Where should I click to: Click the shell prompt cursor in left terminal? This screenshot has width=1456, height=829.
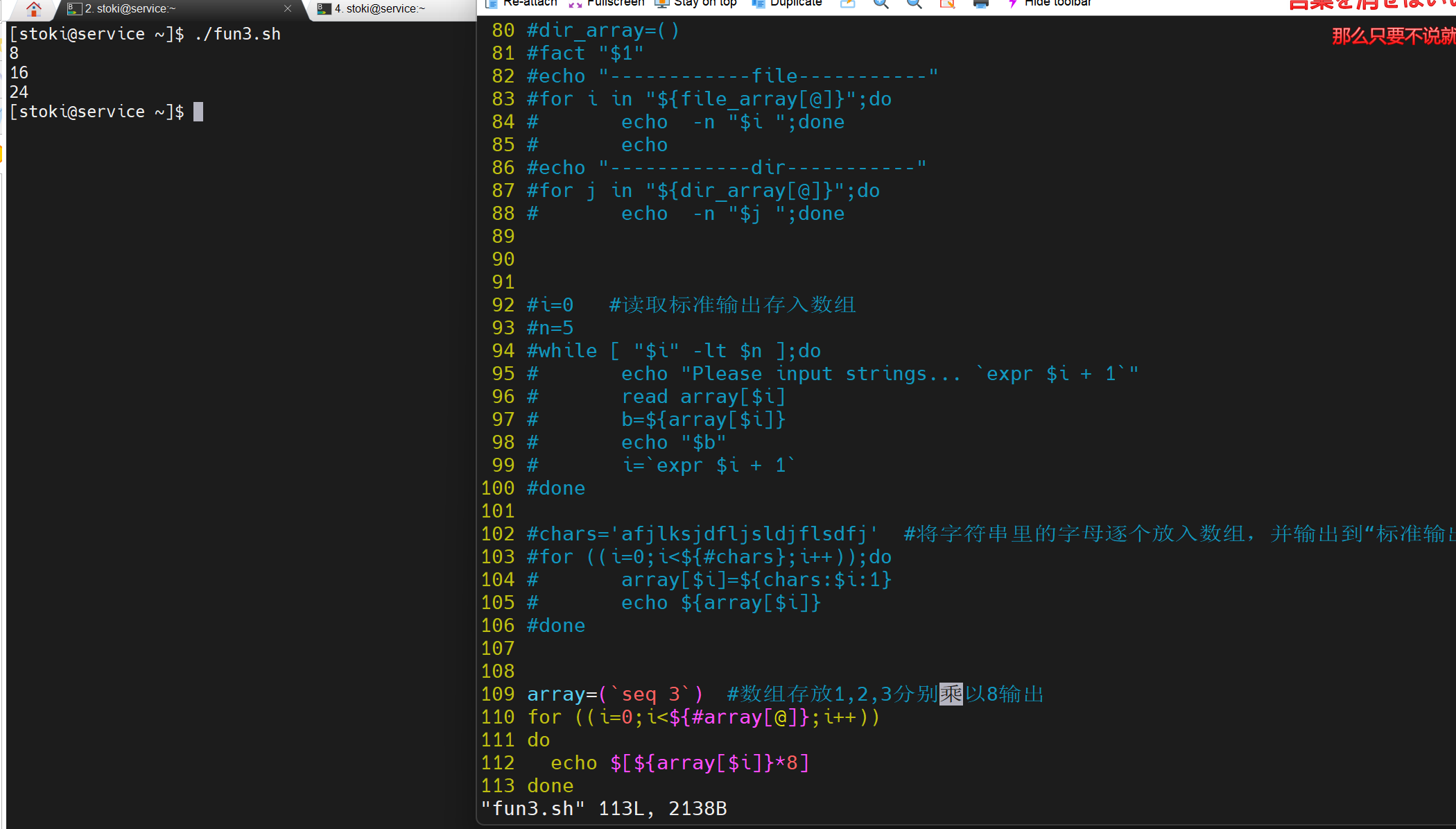click(198, 112)
